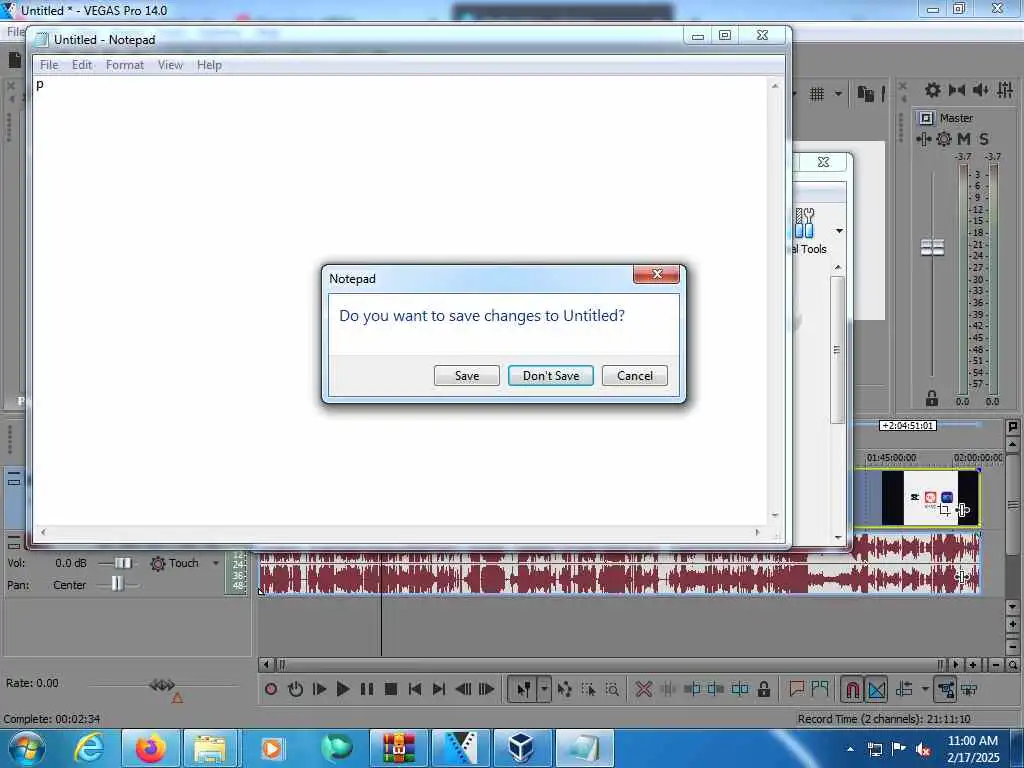Open Master Bus audio properties gear
Screen dimensions: 1024x768
[x=933, y=90]
